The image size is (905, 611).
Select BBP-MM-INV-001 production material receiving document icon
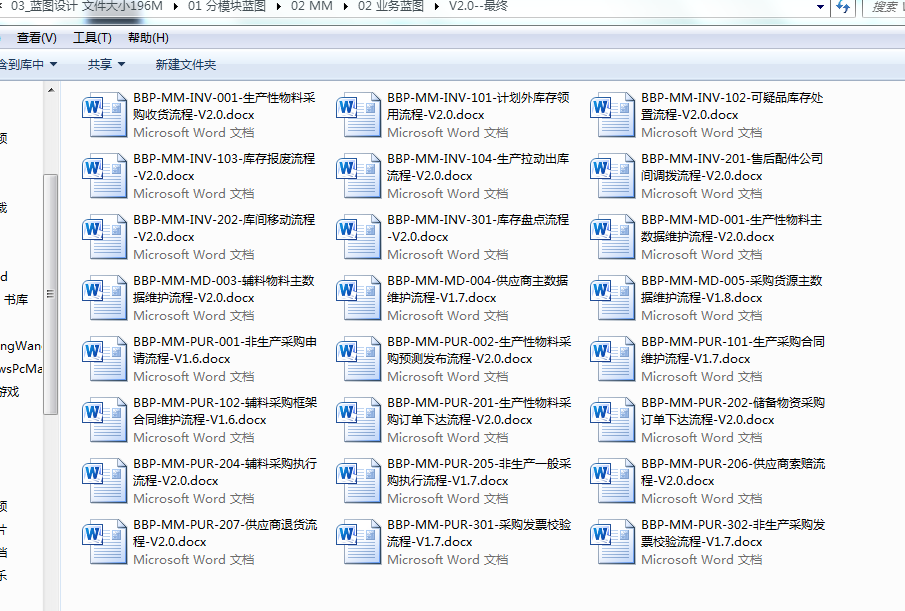pyautogui.click(x=105, y=115)
